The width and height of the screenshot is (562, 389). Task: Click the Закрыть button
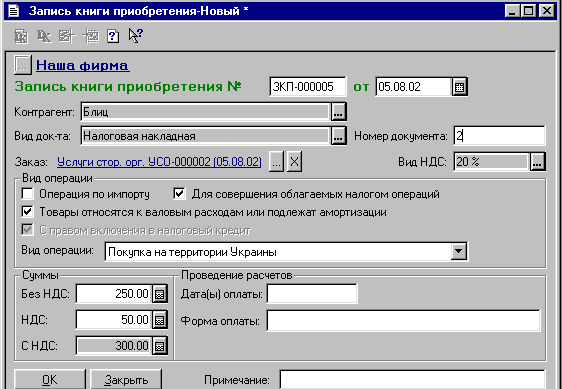(x=126, y=380)
